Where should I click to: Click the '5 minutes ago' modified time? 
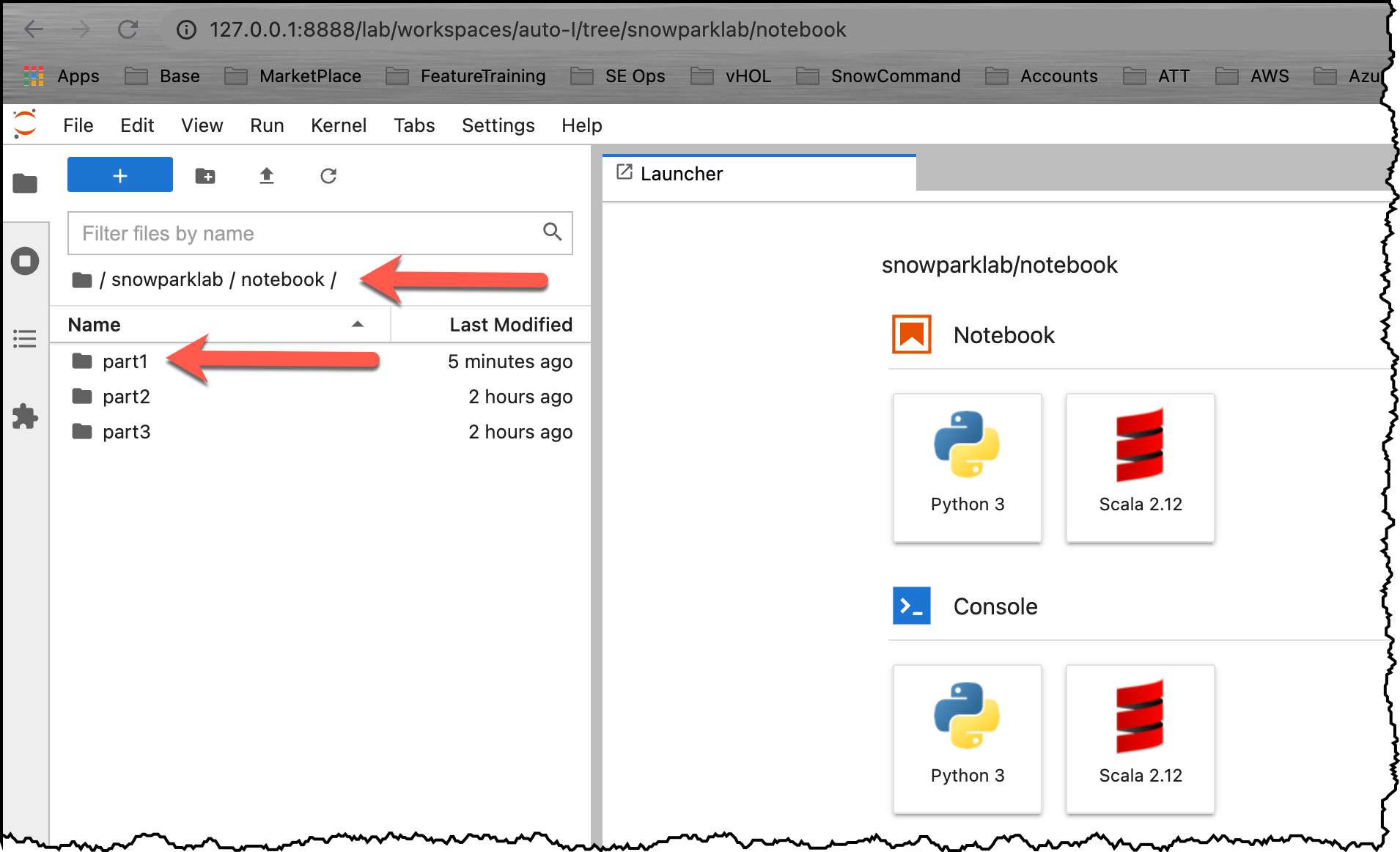(x=510, y=361)
